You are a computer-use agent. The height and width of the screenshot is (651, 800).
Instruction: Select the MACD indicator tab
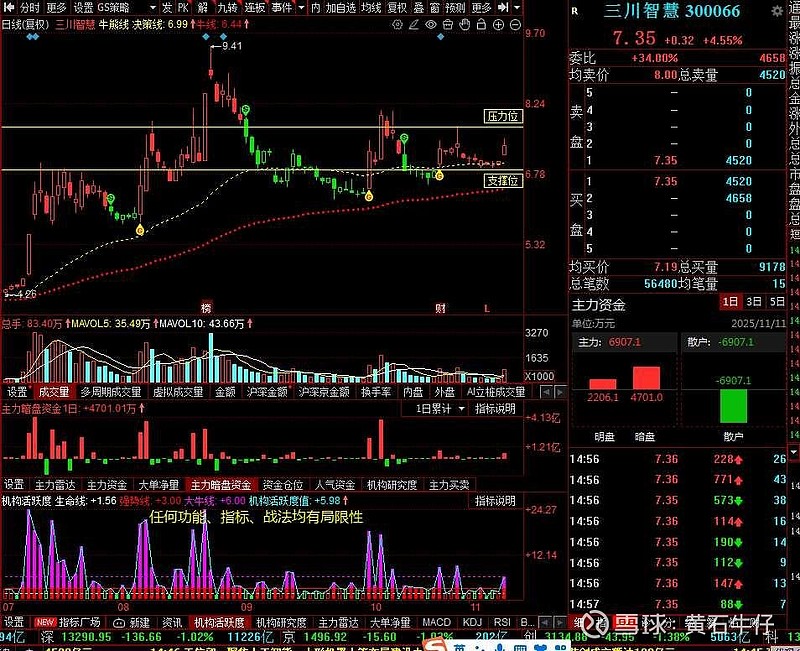click(436, 622)
